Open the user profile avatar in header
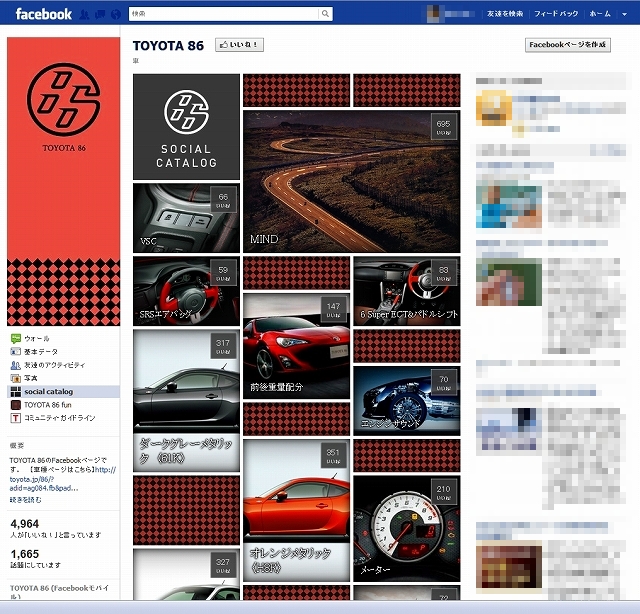Screen dimensions: 640x614 point(433,14)
